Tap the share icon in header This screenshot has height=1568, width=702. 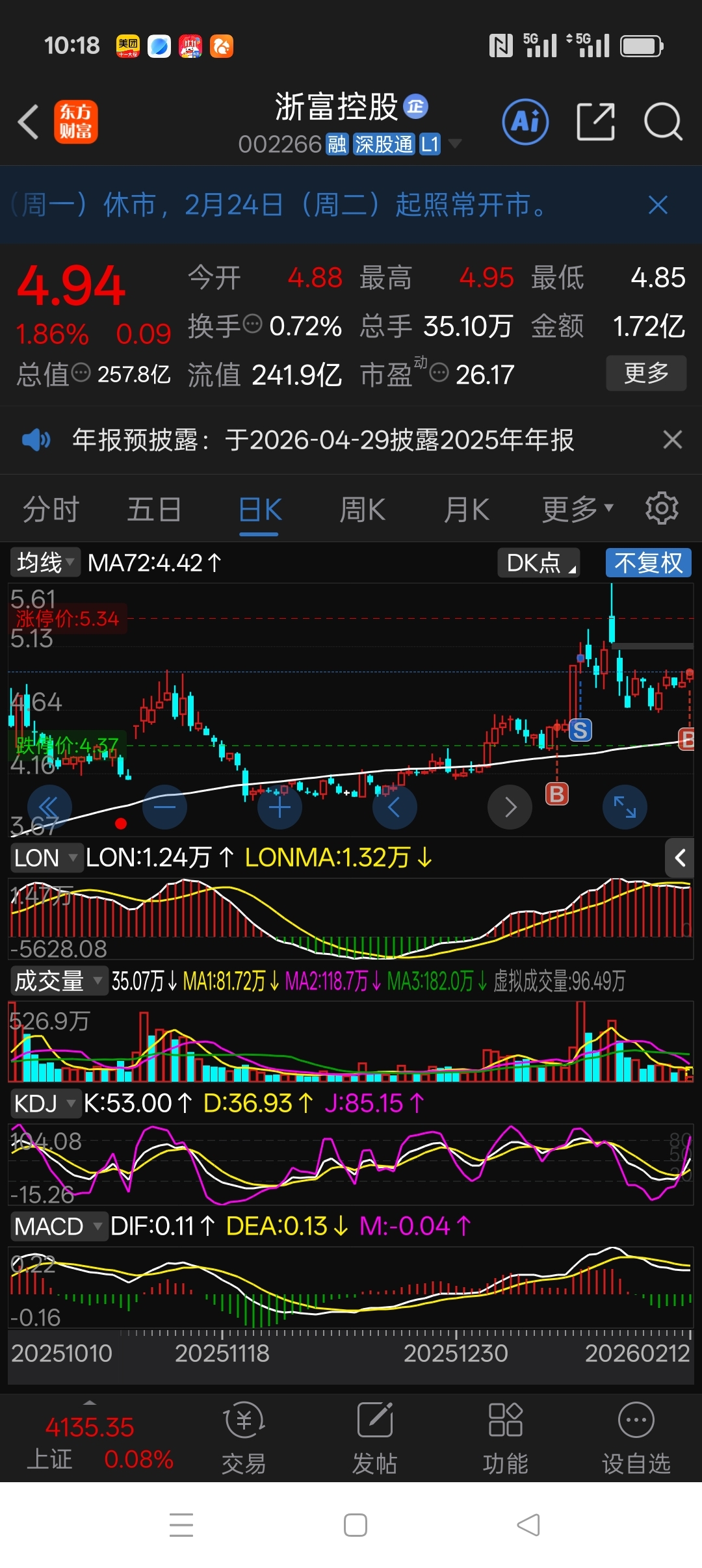(x=595, y=122)
